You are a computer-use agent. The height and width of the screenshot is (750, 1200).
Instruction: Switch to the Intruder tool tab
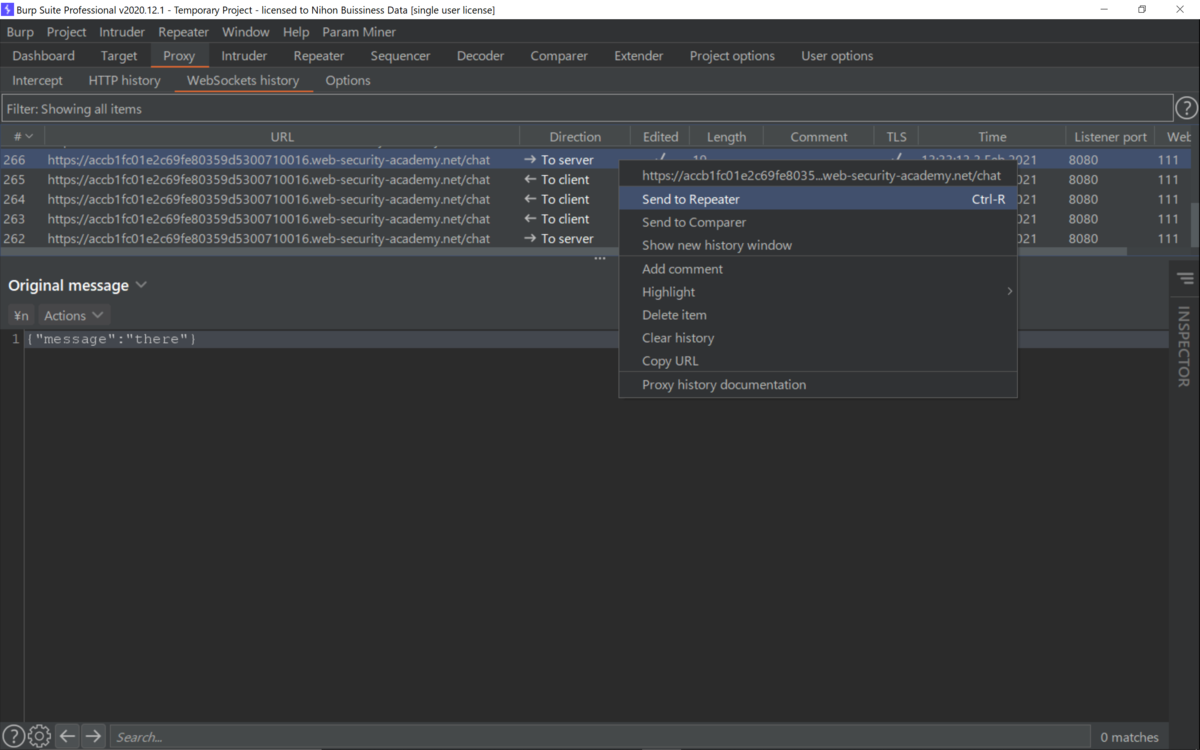244,56
